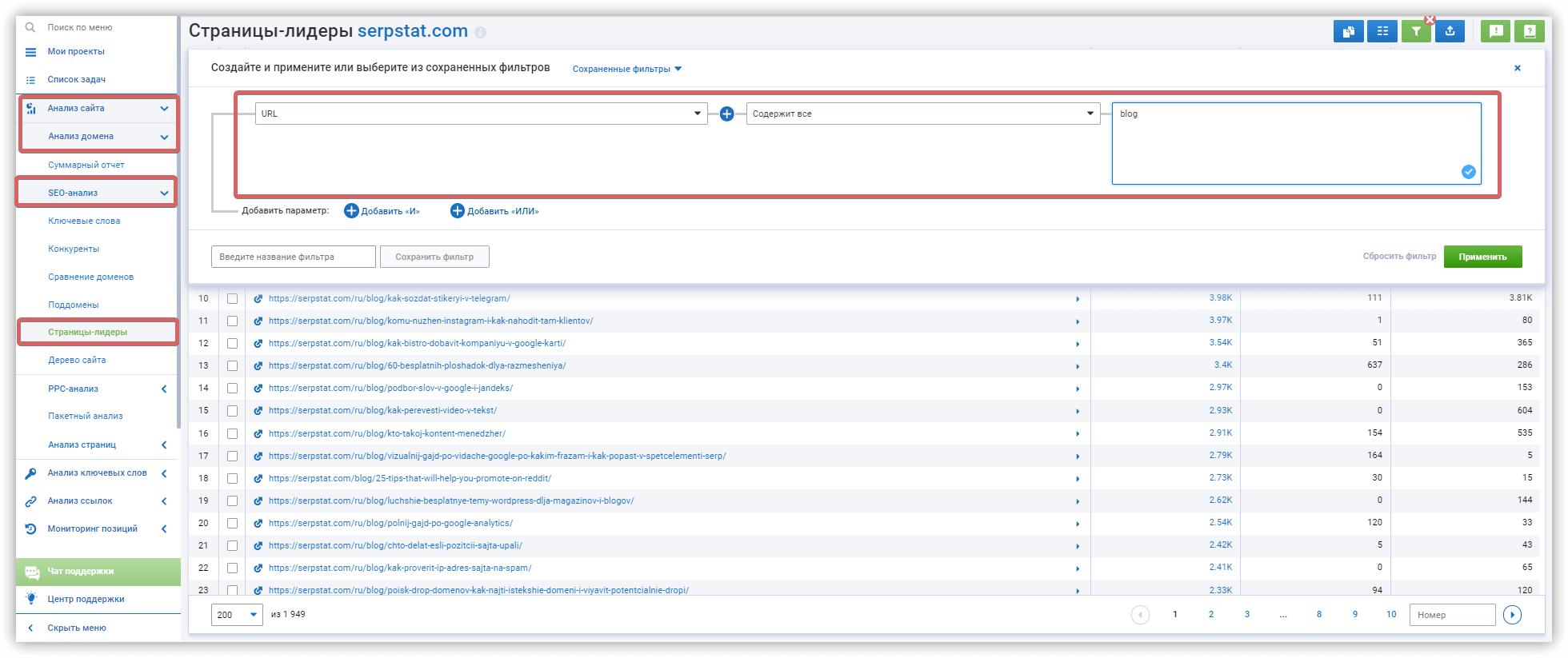
Task: Click the search magnifier icon in the menu
Action: point(30,27)
